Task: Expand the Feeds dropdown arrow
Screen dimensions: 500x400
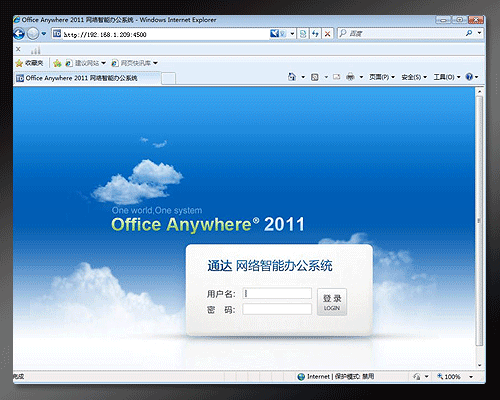Action: [326, 77]
